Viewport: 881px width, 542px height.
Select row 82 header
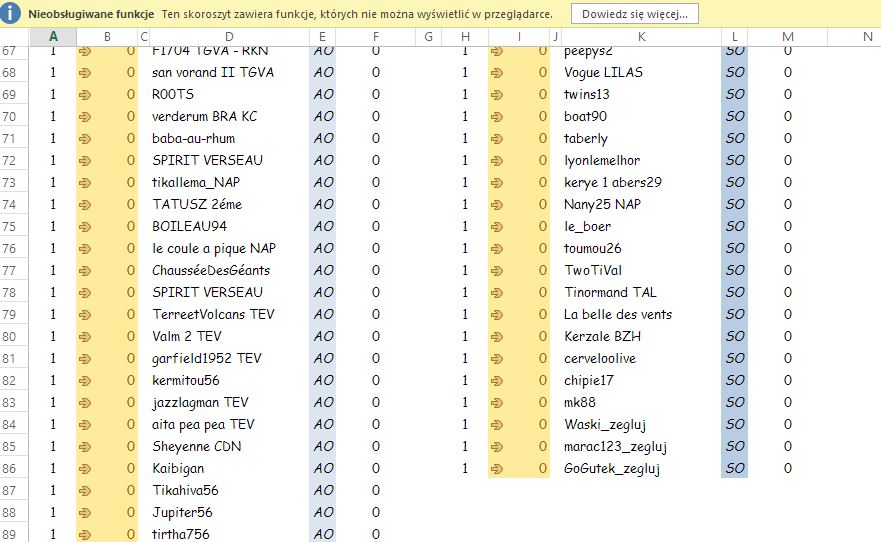pos(14,381)
